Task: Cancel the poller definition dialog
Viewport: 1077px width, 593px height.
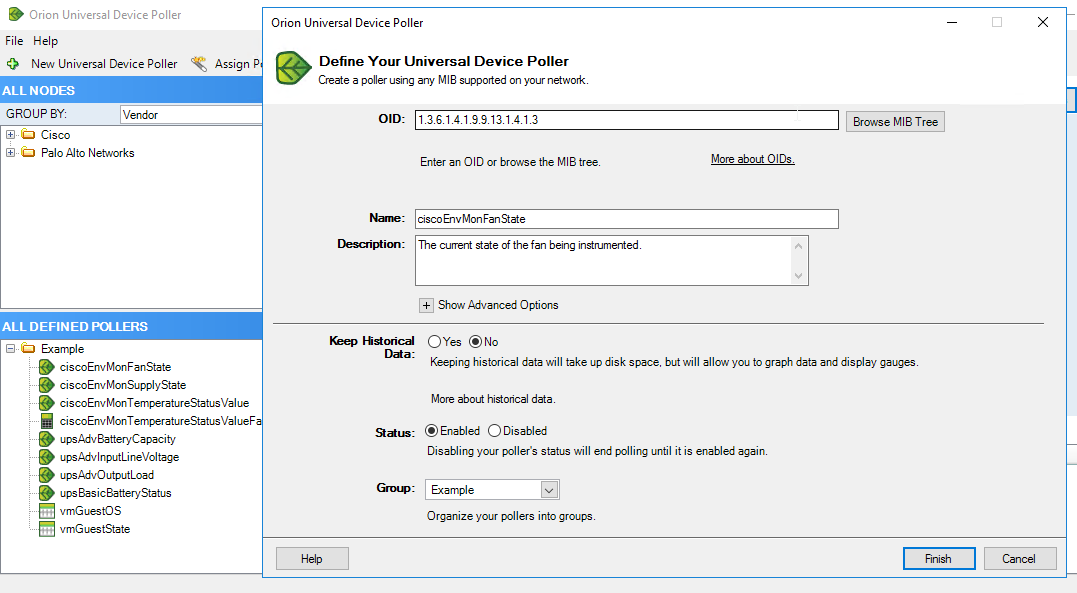Action: click(1019, 559)
